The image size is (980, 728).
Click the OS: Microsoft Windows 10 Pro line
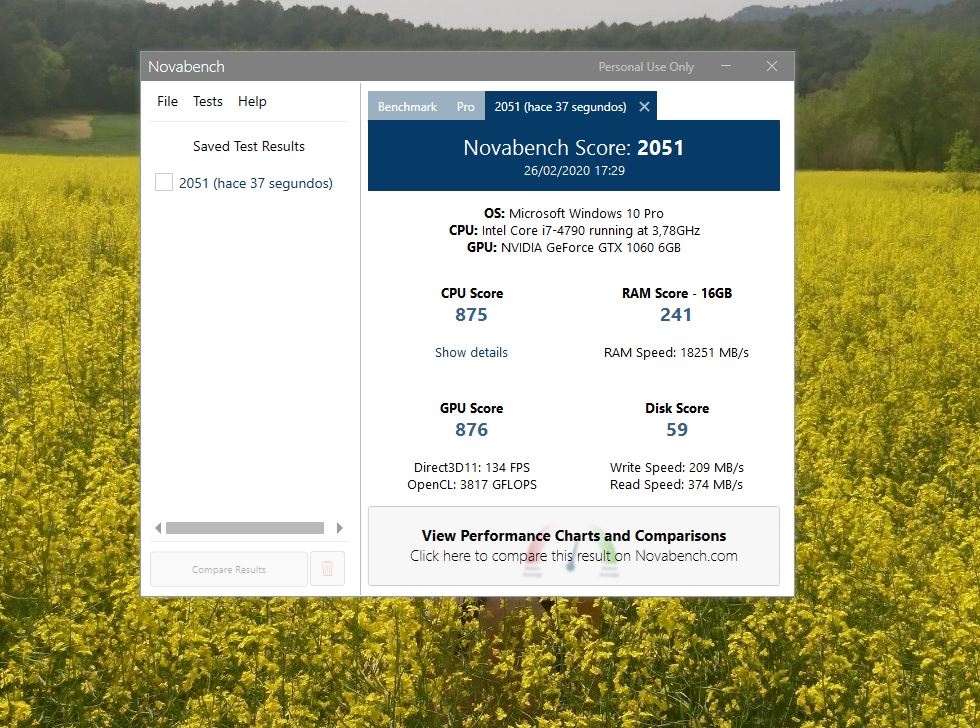pyautogui.click(x=574, y=213)
